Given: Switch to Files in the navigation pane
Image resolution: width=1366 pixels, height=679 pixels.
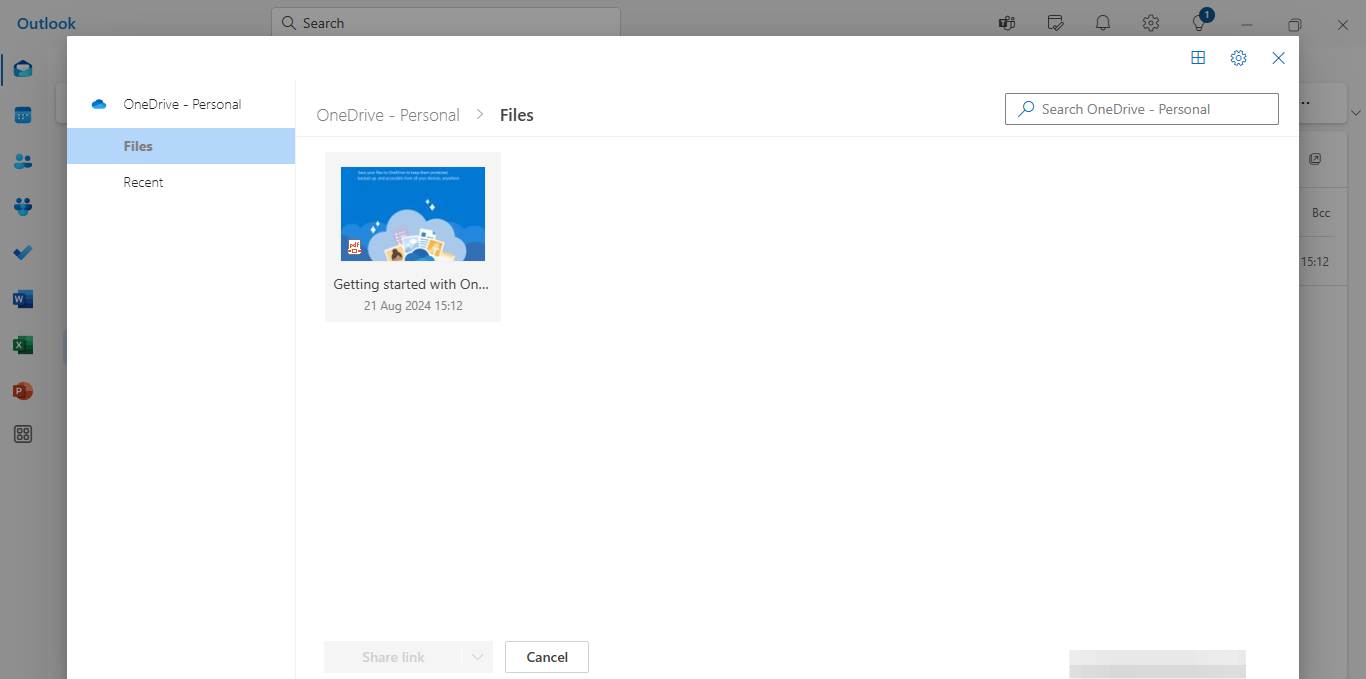Looking at the screenshot, I should [138, 145].
